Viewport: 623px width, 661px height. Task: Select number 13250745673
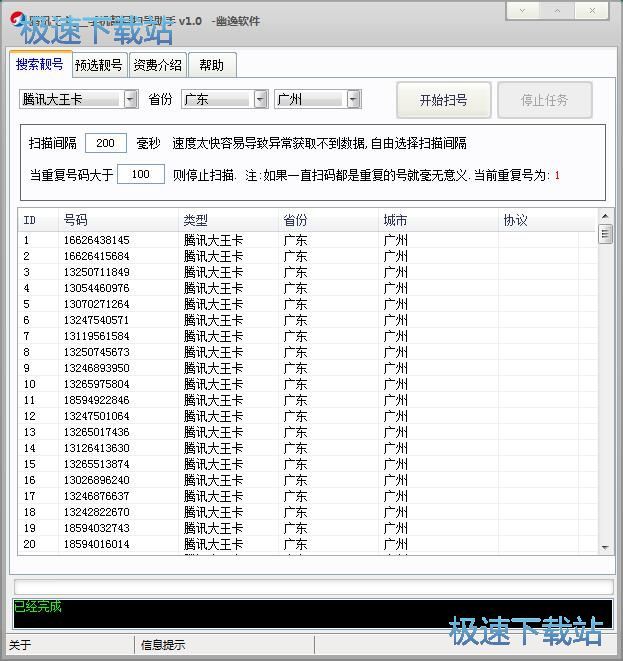97,352
